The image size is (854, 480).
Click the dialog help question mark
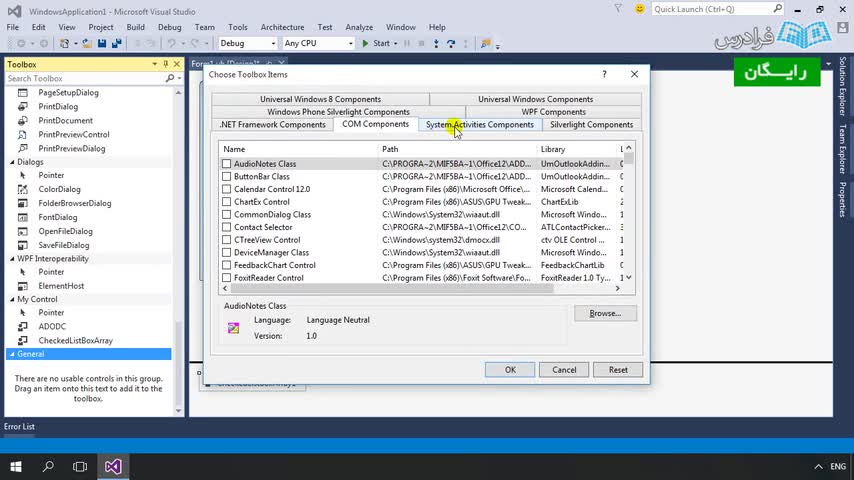tap(604, 74)
